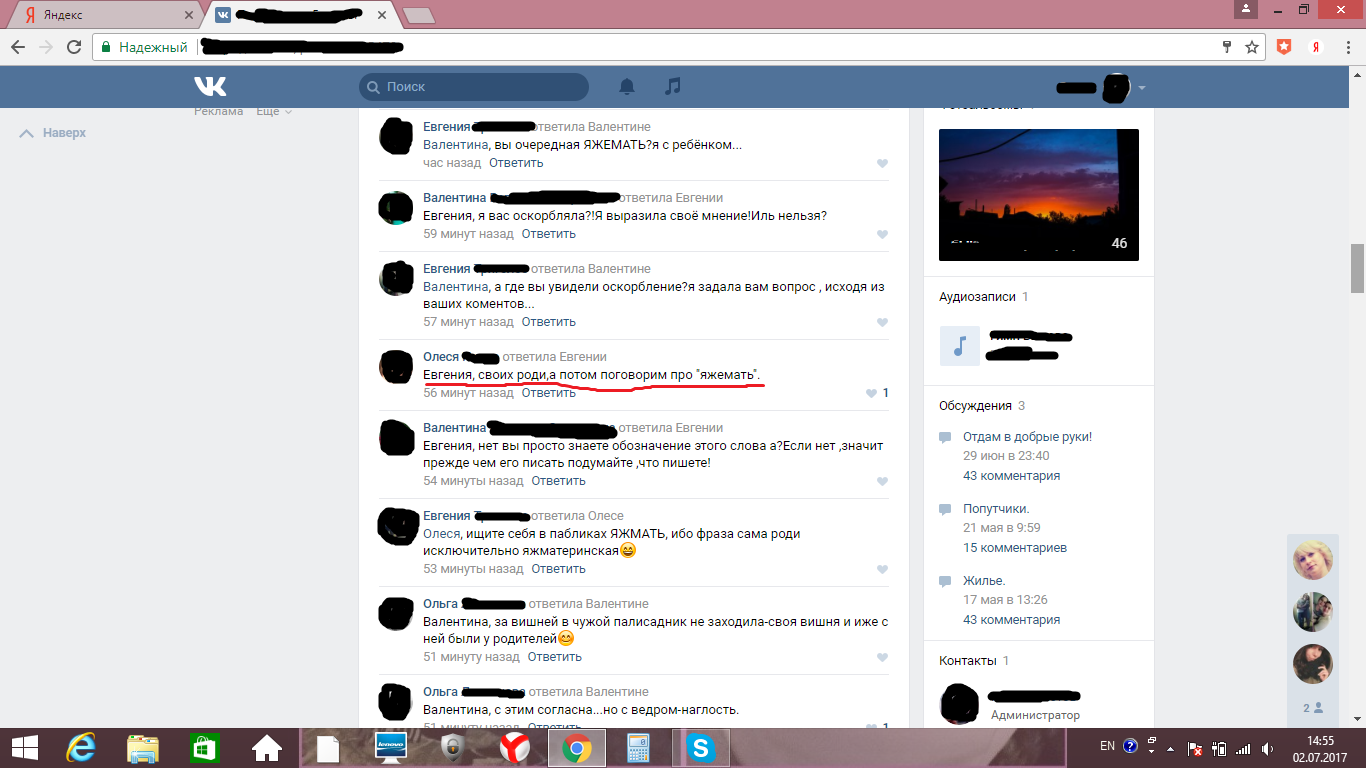Click saved password key icon
The image size is (1366, 768).
1227,47
